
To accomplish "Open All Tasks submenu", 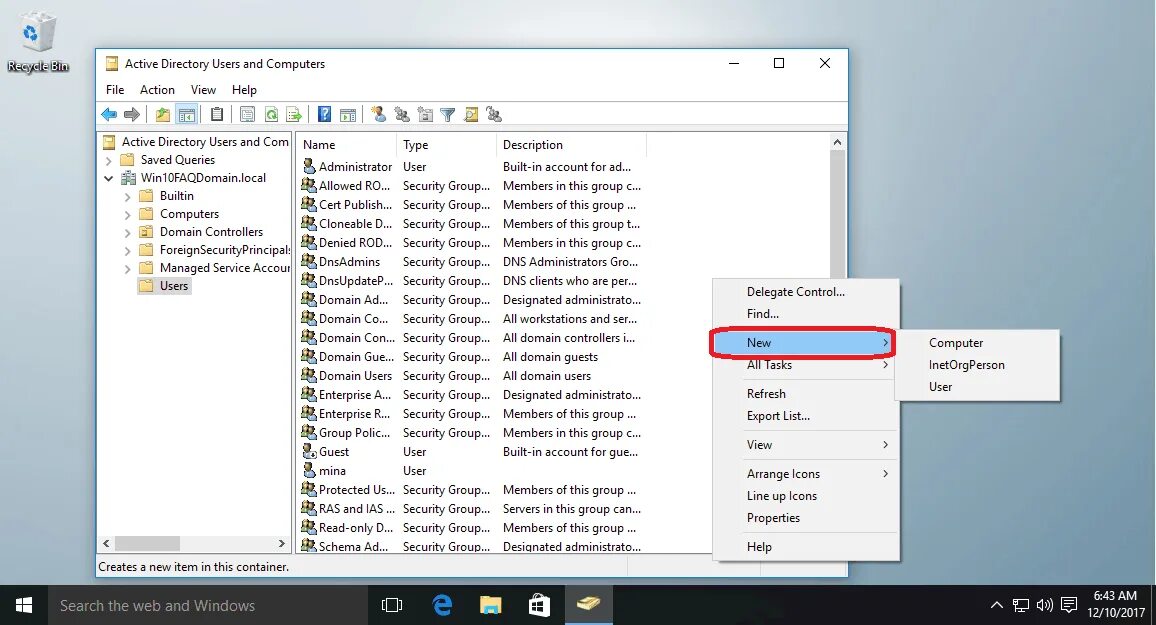I will [x=806, y=365].
